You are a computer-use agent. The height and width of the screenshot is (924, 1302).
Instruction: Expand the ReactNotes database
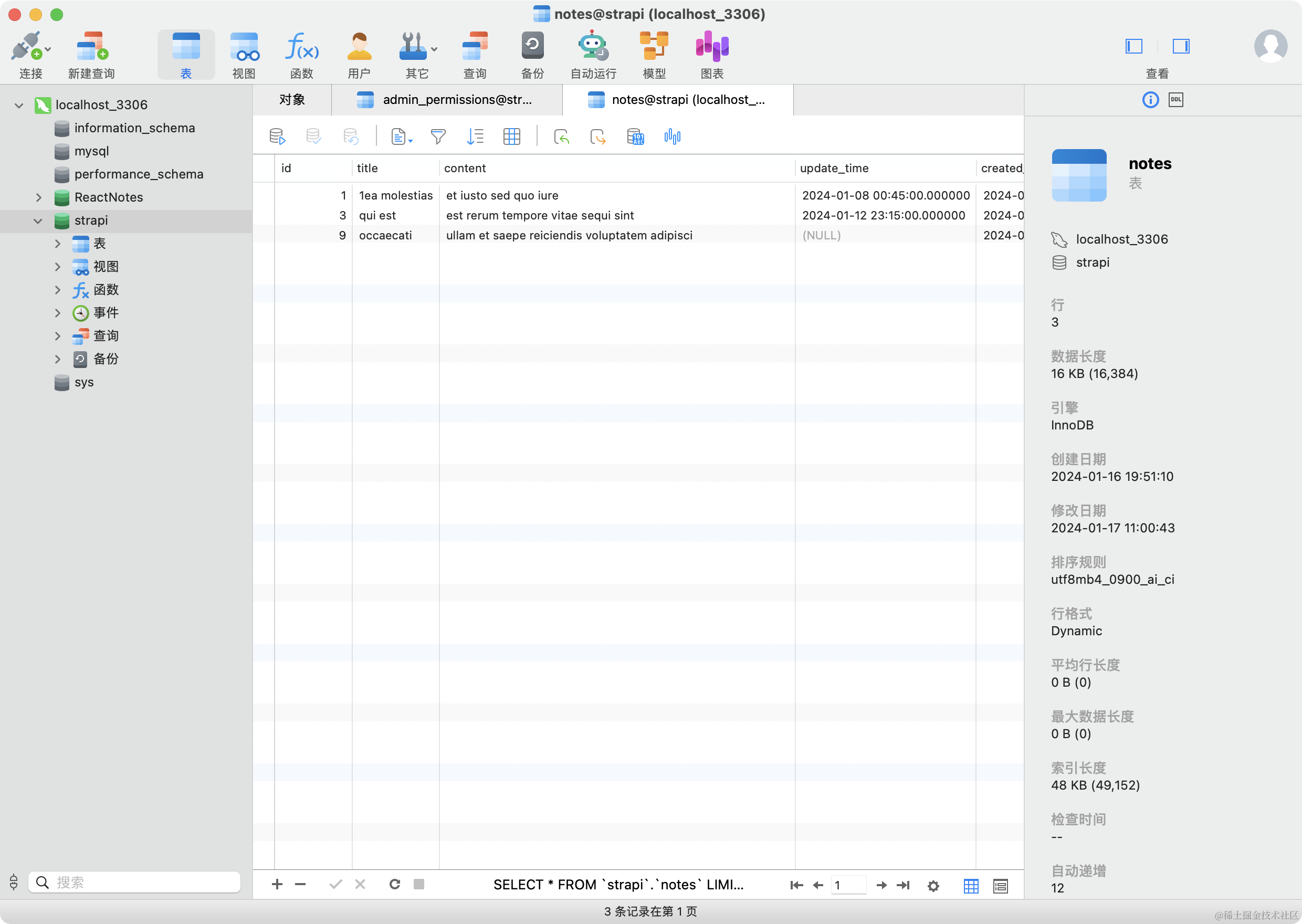coord(39,197)
